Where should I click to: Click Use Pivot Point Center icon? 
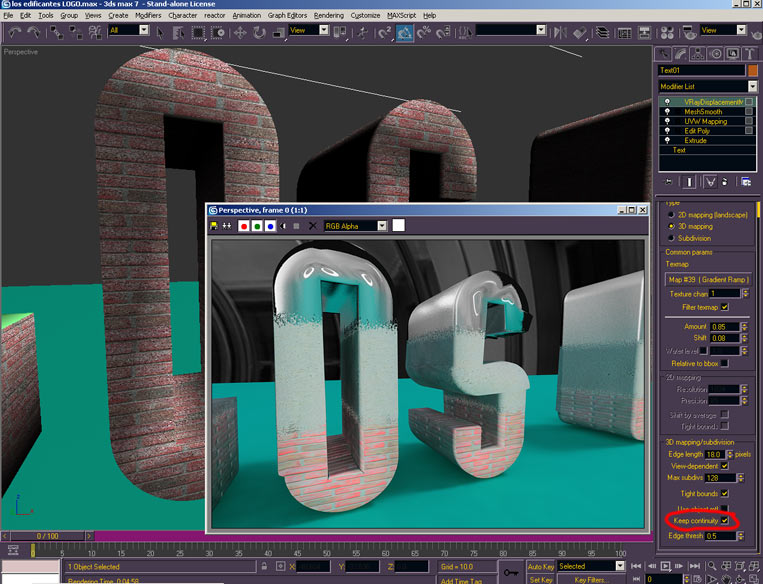click(x=340, y=33)
